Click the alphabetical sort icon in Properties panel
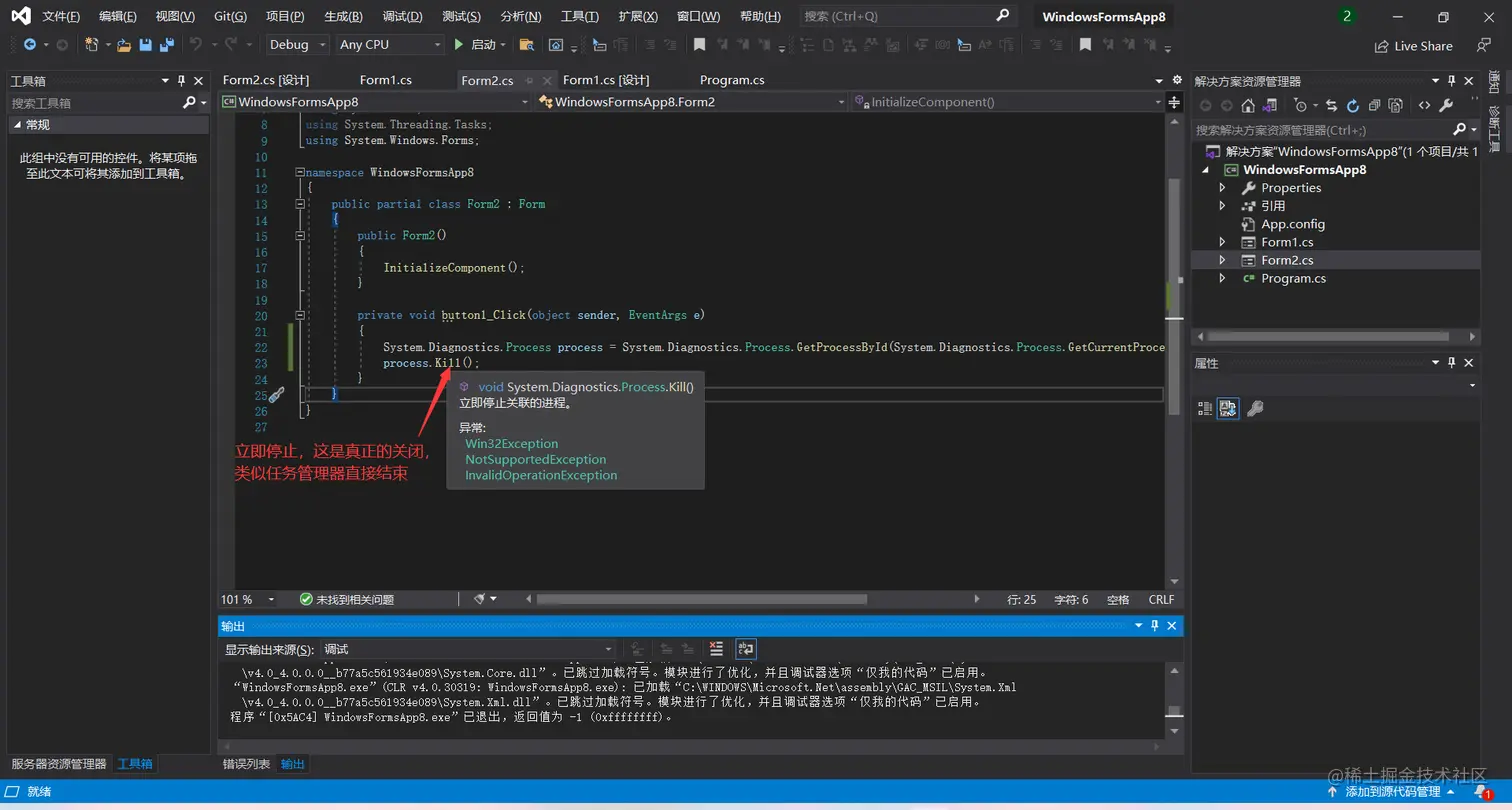1512x810 pixels. pos(1228,408)
